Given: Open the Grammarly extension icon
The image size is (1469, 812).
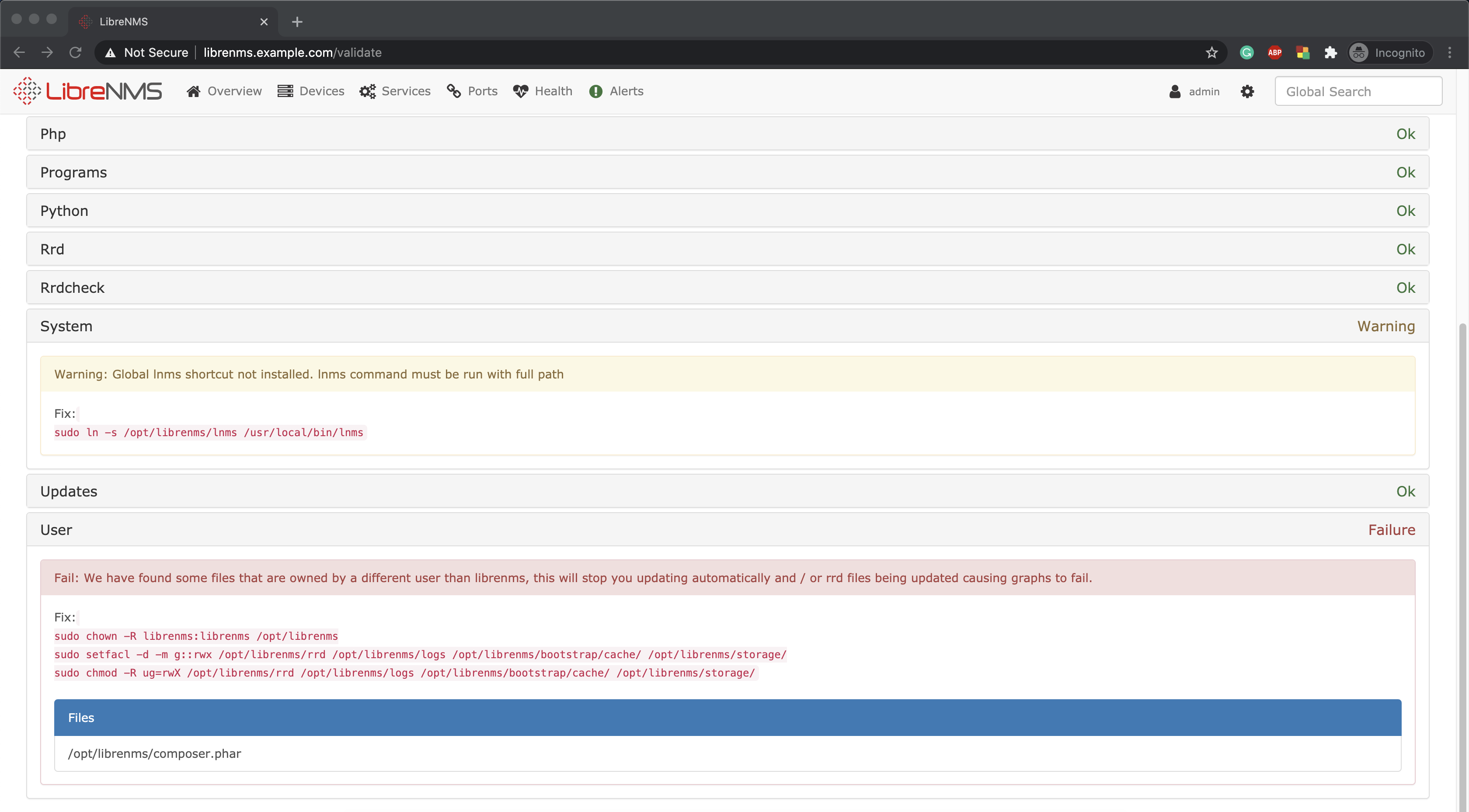Looking at the screenshot, I should coord(1246,52).
